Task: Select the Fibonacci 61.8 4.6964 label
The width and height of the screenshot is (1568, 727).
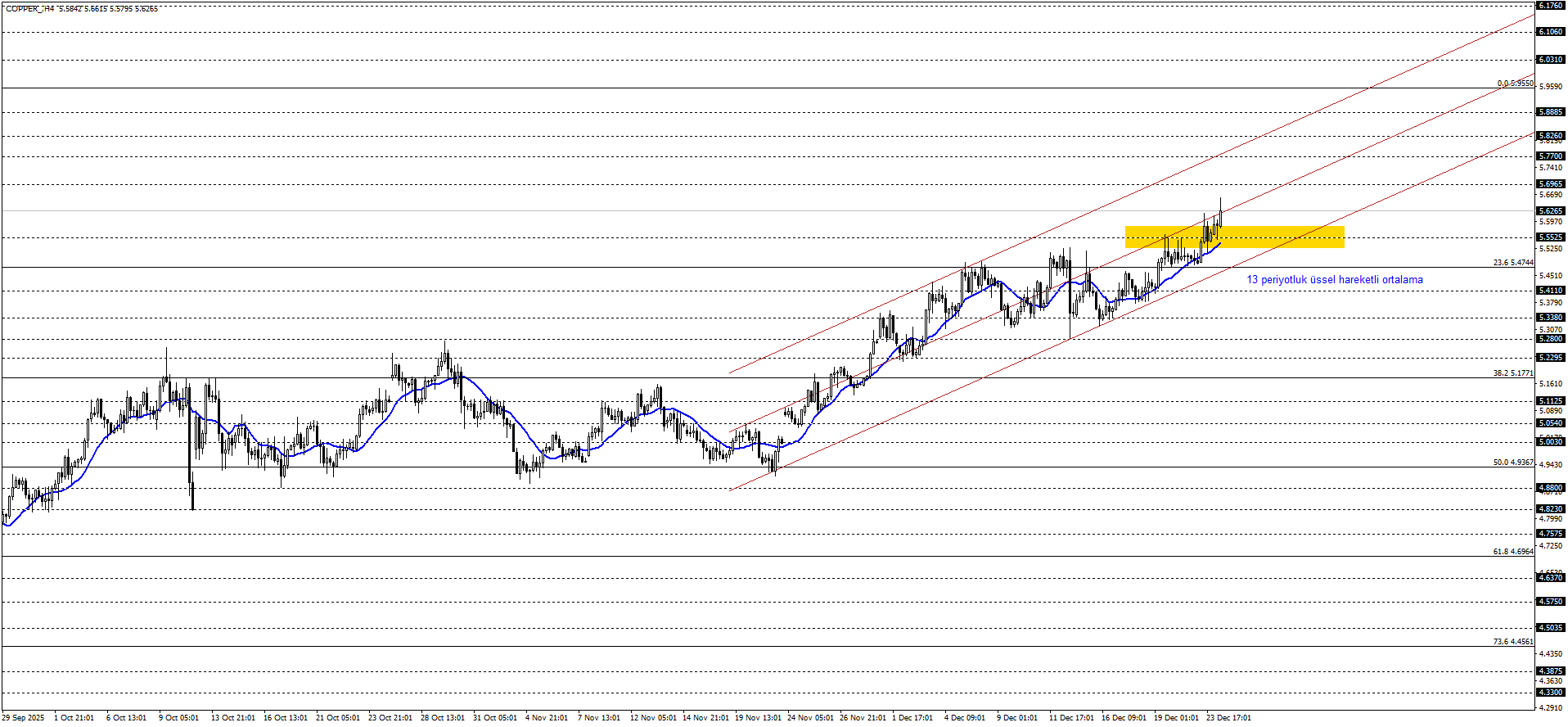Action: pos(1512,552)
